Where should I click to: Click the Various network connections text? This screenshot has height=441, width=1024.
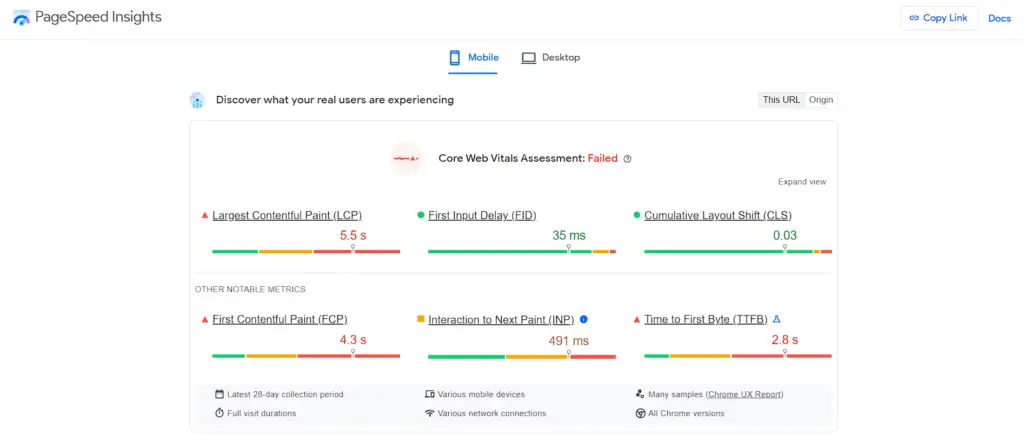coord(492,414)
